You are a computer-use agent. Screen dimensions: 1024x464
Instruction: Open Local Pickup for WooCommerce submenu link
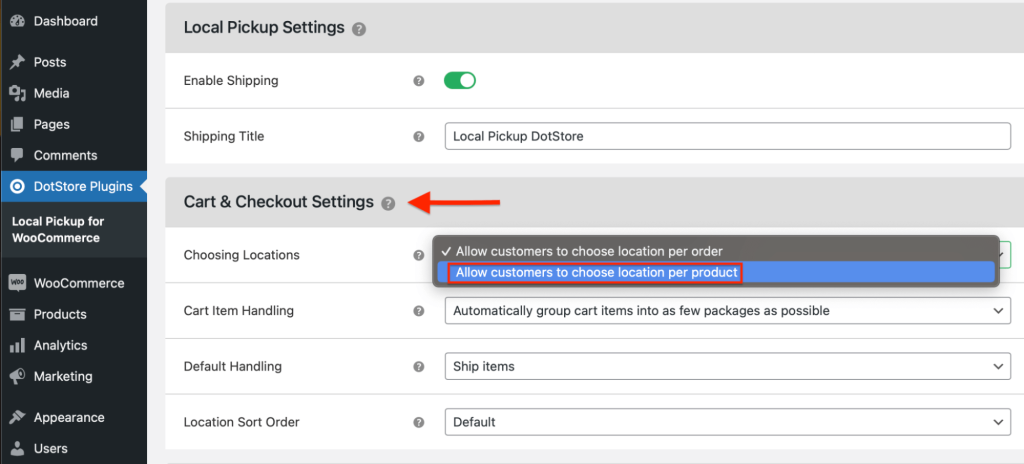pyautogui.click(x=58, y=229)
